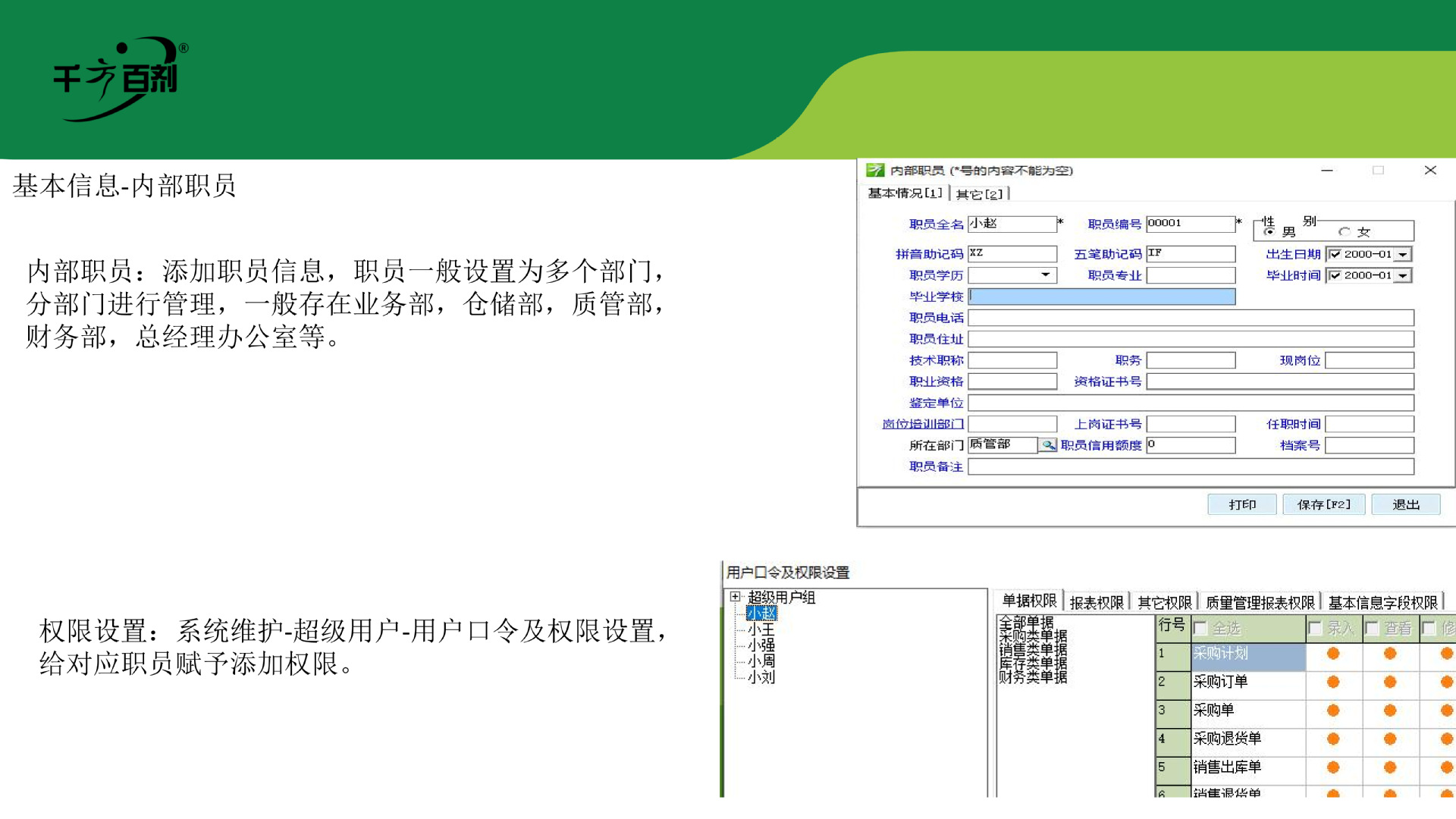Click the 录入 permission dot for 采购单
1456x819 pixels.
point(1333,711)
